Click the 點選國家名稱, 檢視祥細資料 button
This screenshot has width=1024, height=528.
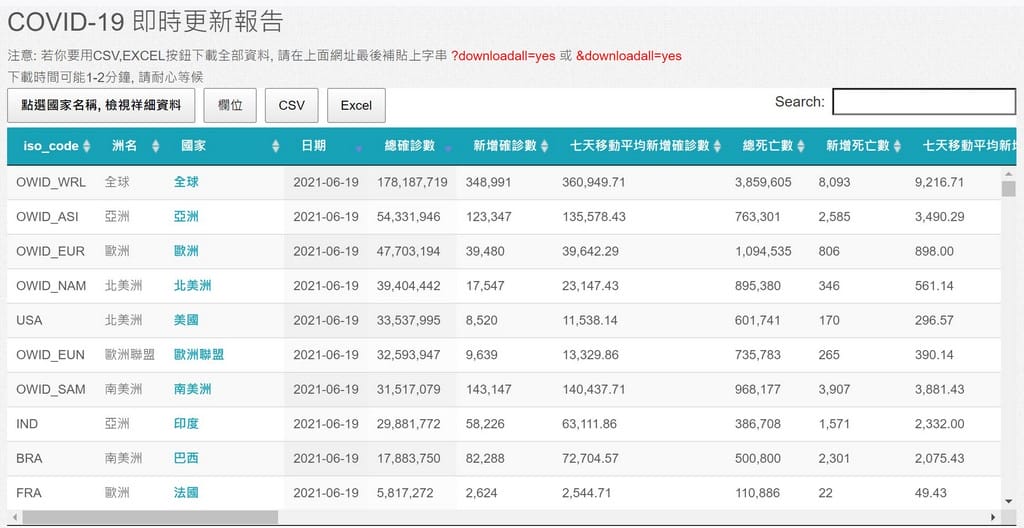(101, 105)
